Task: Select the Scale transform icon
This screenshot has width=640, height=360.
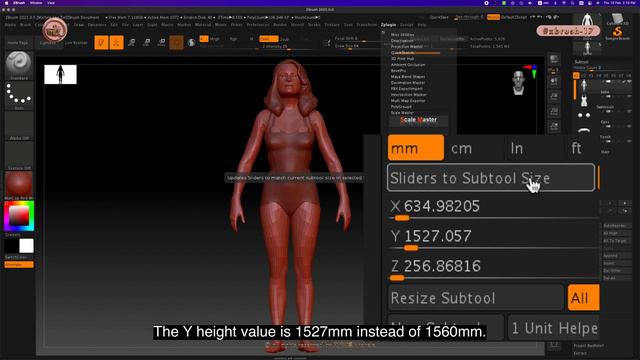Action: [147, 42]
